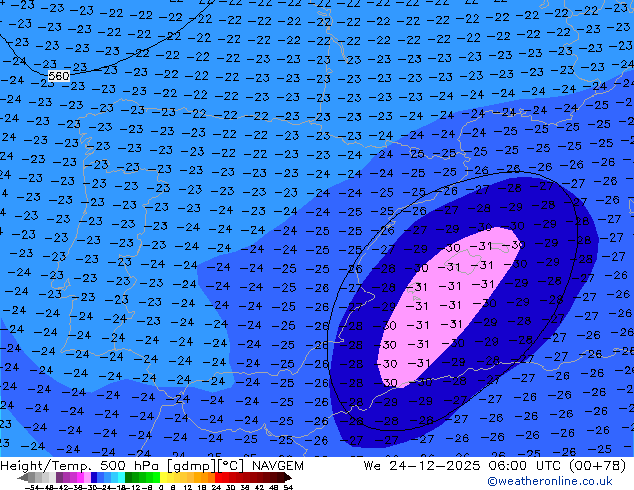Pick the yellow legend swatch at 0

163,477
